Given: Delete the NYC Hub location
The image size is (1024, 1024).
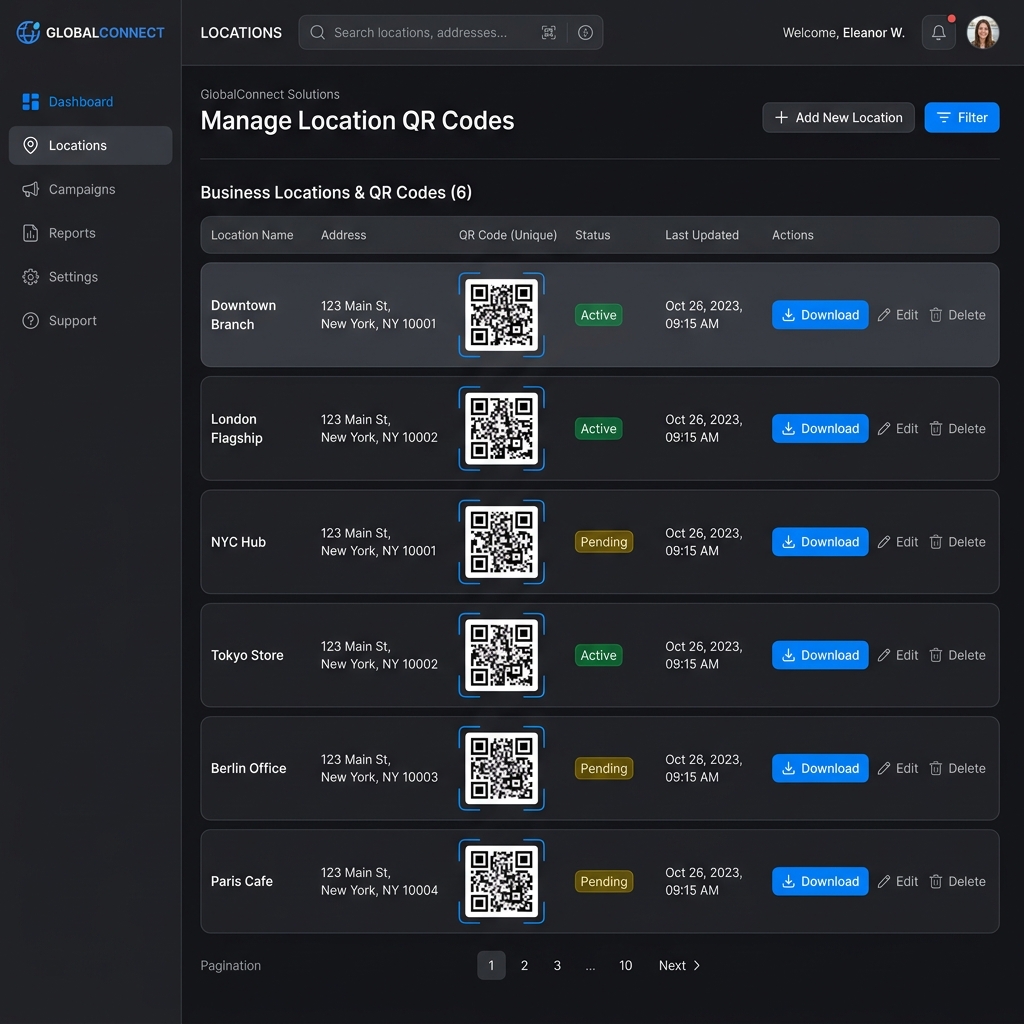Looking at the screenshot, I should 957,542.
